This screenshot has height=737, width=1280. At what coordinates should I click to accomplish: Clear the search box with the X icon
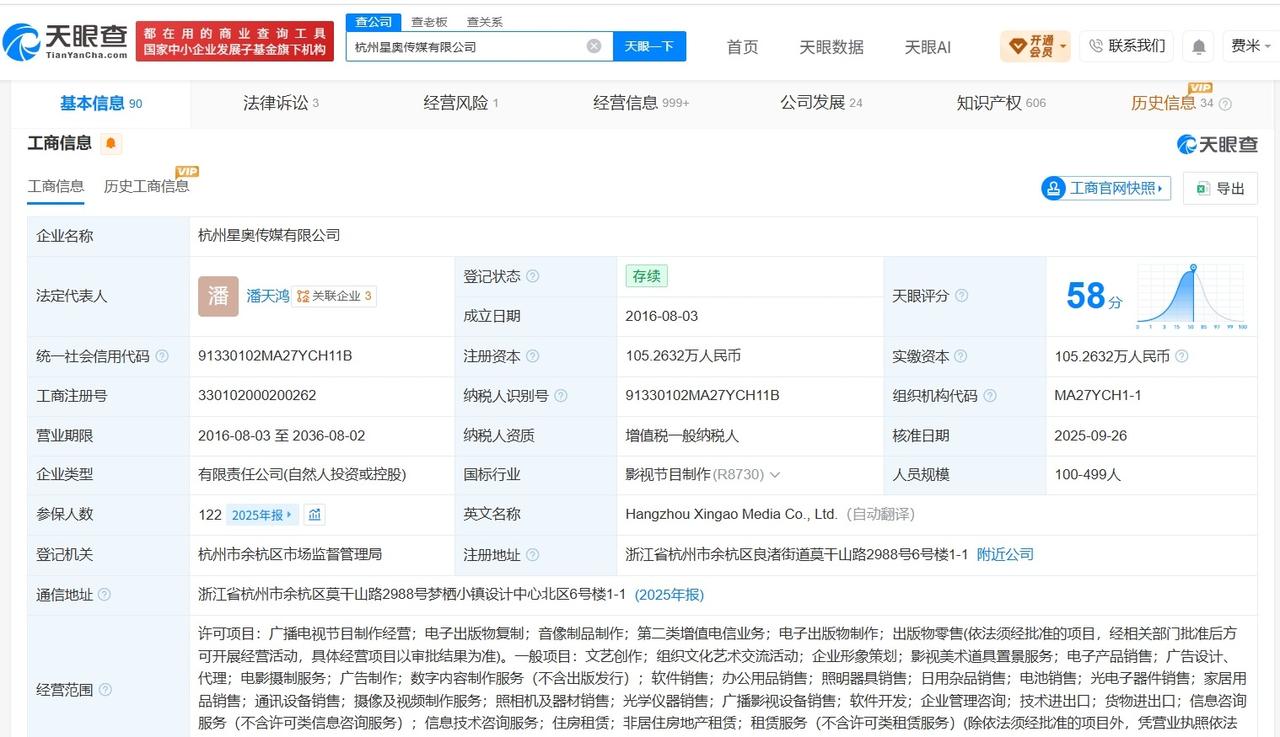click(594, 46)
